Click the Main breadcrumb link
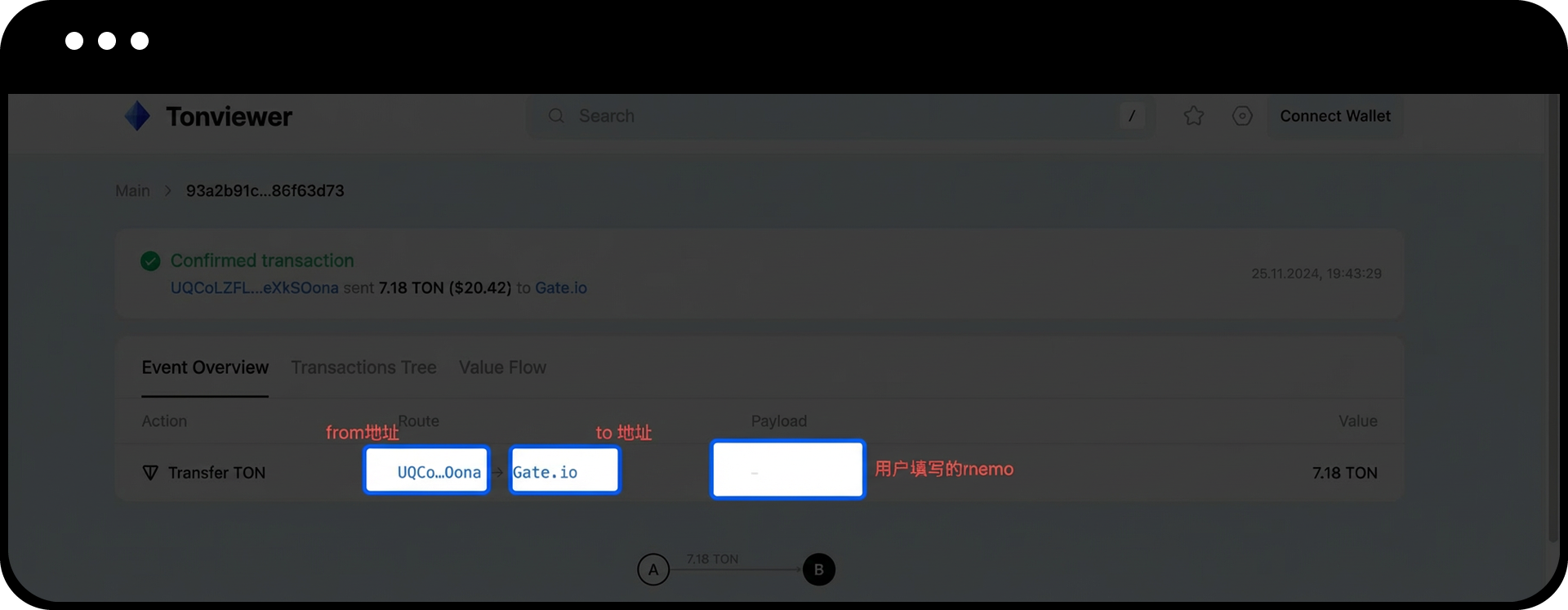 click(132, 190)
